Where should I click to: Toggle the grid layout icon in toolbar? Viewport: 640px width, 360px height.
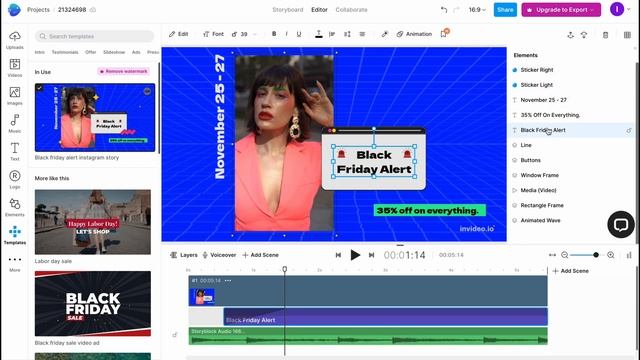[627, 35]
